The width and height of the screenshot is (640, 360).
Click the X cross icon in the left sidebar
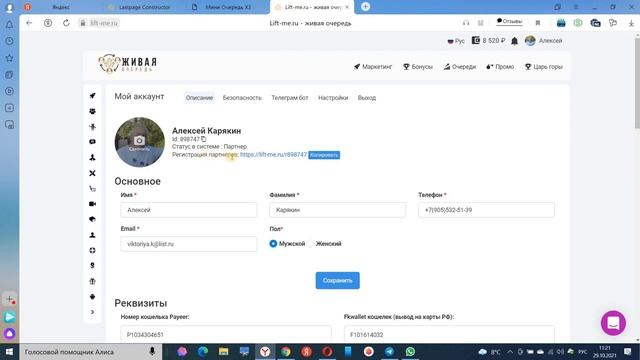pos(93,173)
